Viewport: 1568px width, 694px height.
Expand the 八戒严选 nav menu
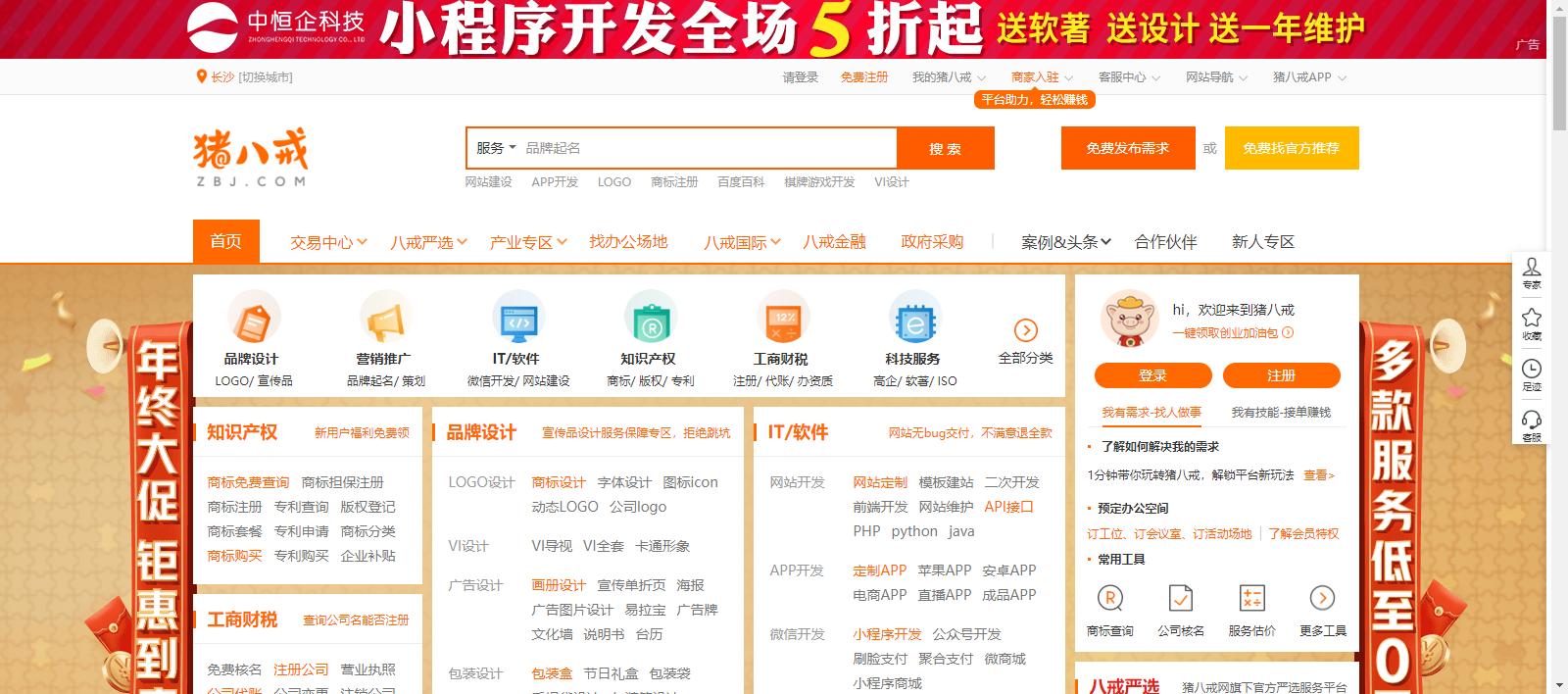tap(428, 242)
